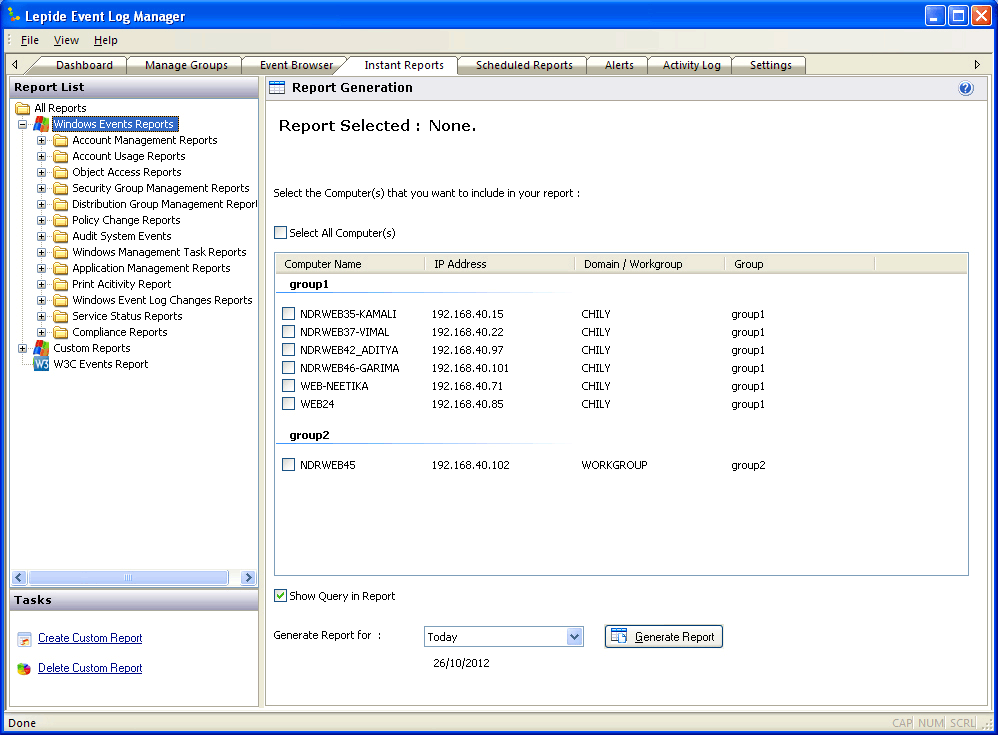Click the Report List scroll right arrow
The height and width of the screenshot is (735, 998).
pos(248,577)
